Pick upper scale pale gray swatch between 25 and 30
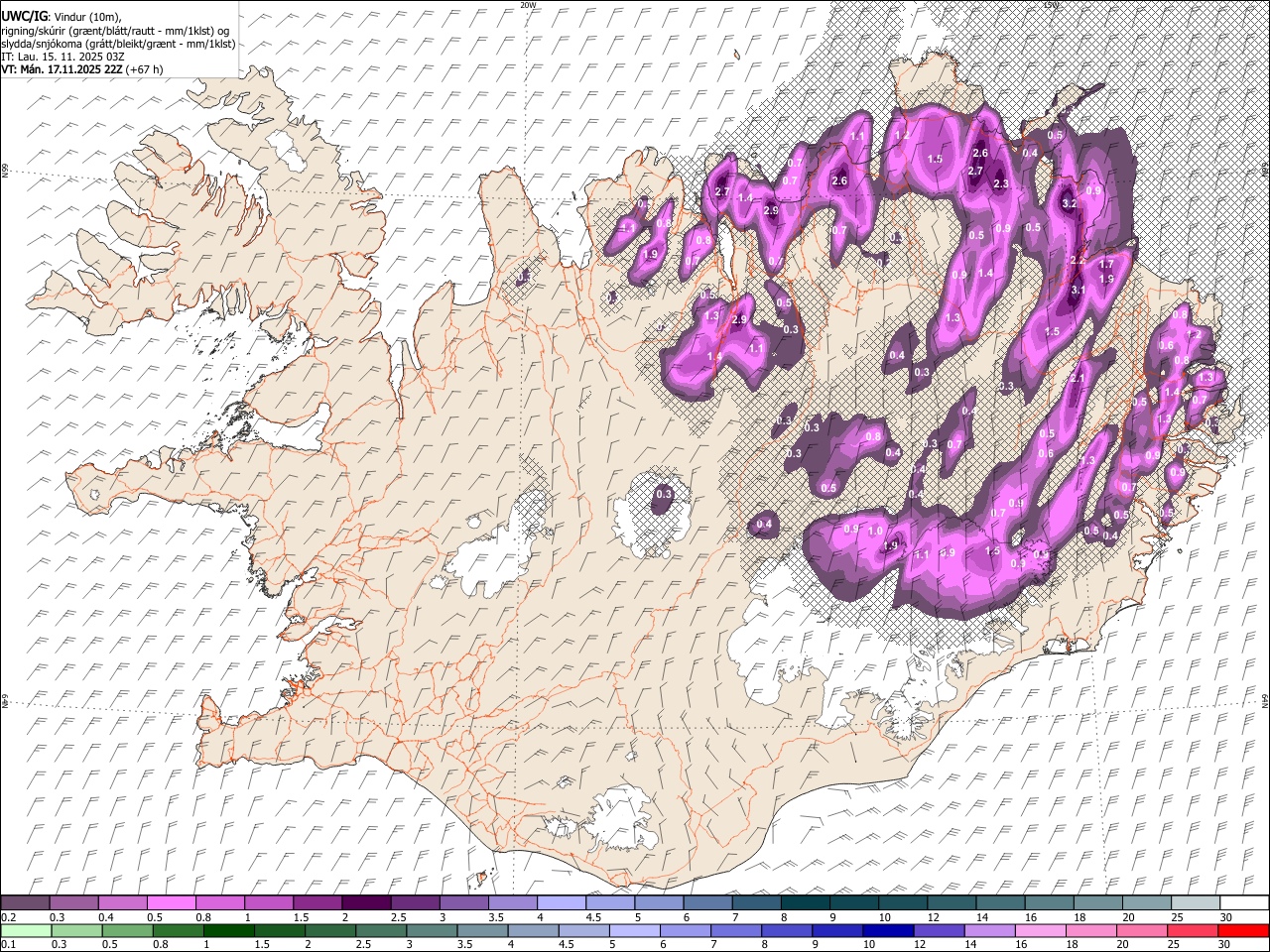The image size is (1270, 952). pos(1196,902)
